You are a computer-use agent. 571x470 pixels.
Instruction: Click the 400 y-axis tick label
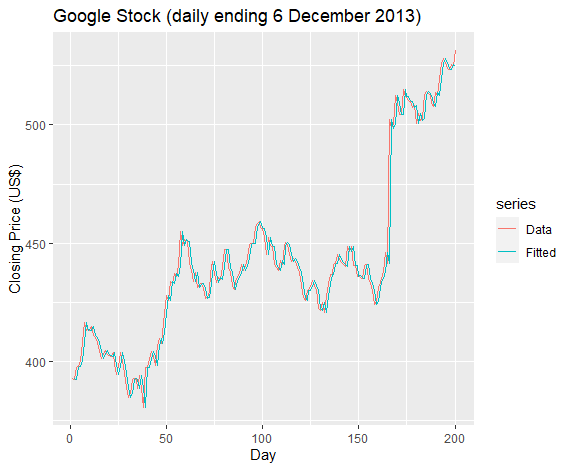pos(34,363)
